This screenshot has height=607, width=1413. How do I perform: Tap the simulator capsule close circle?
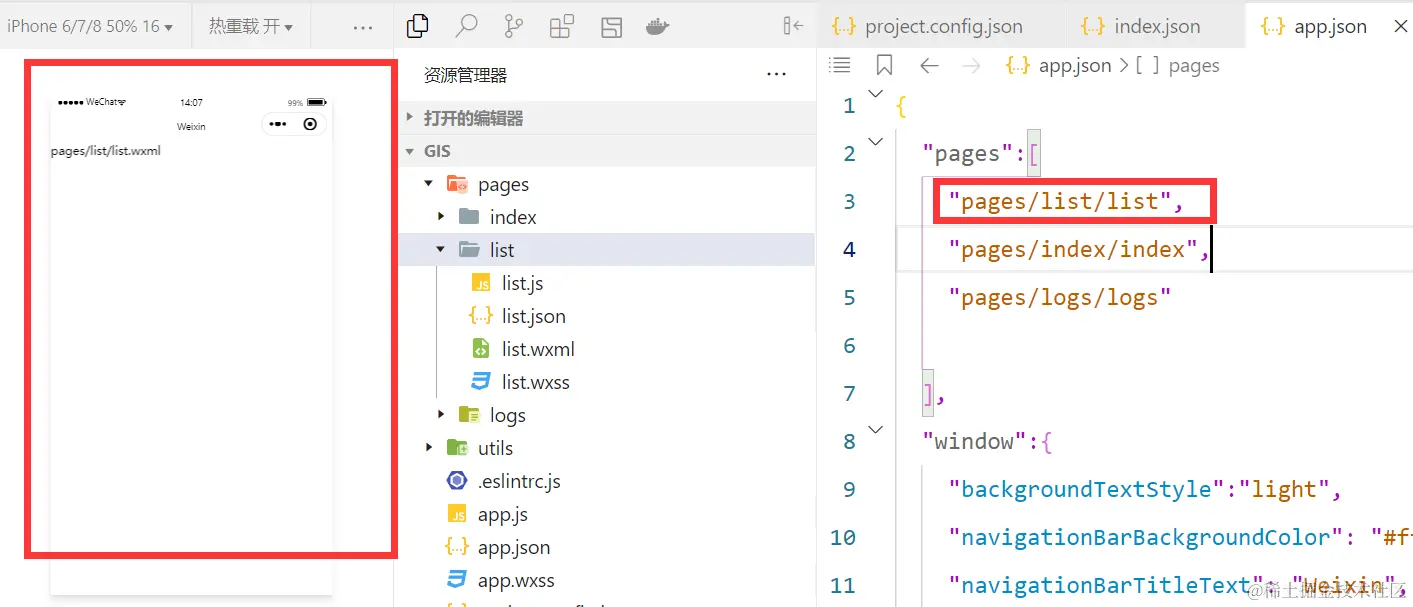[310, 124]
